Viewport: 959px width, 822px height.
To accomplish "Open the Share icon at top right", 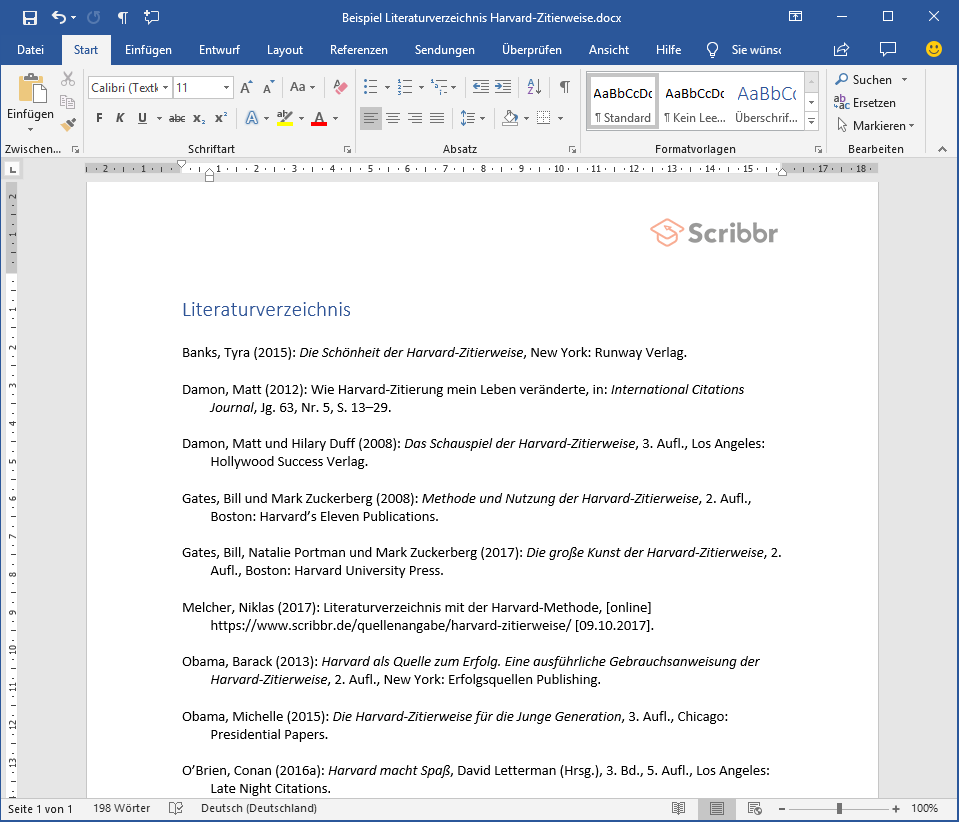I will click(x=841, y=49).
